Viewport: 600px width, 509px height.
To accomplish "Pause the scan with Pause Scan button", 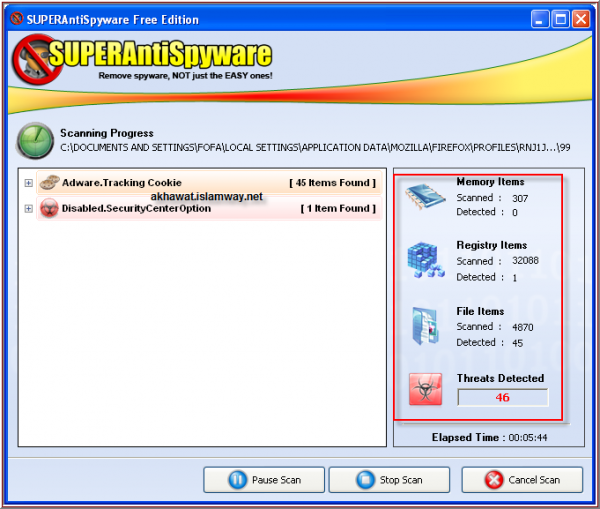I will tap(264, 480).
